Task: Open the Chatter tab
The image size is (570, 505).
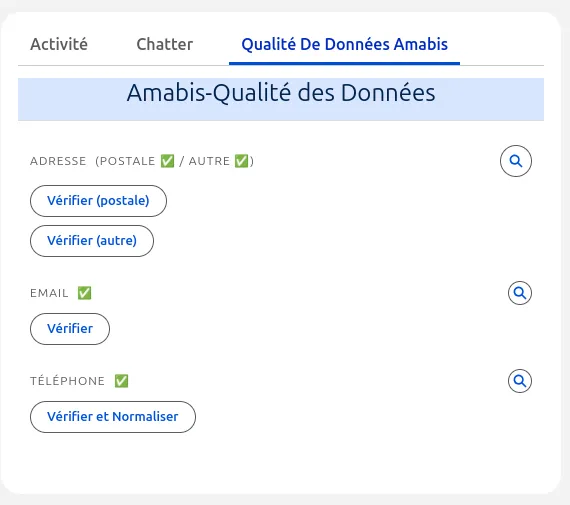Action: [x=165, y=44]
